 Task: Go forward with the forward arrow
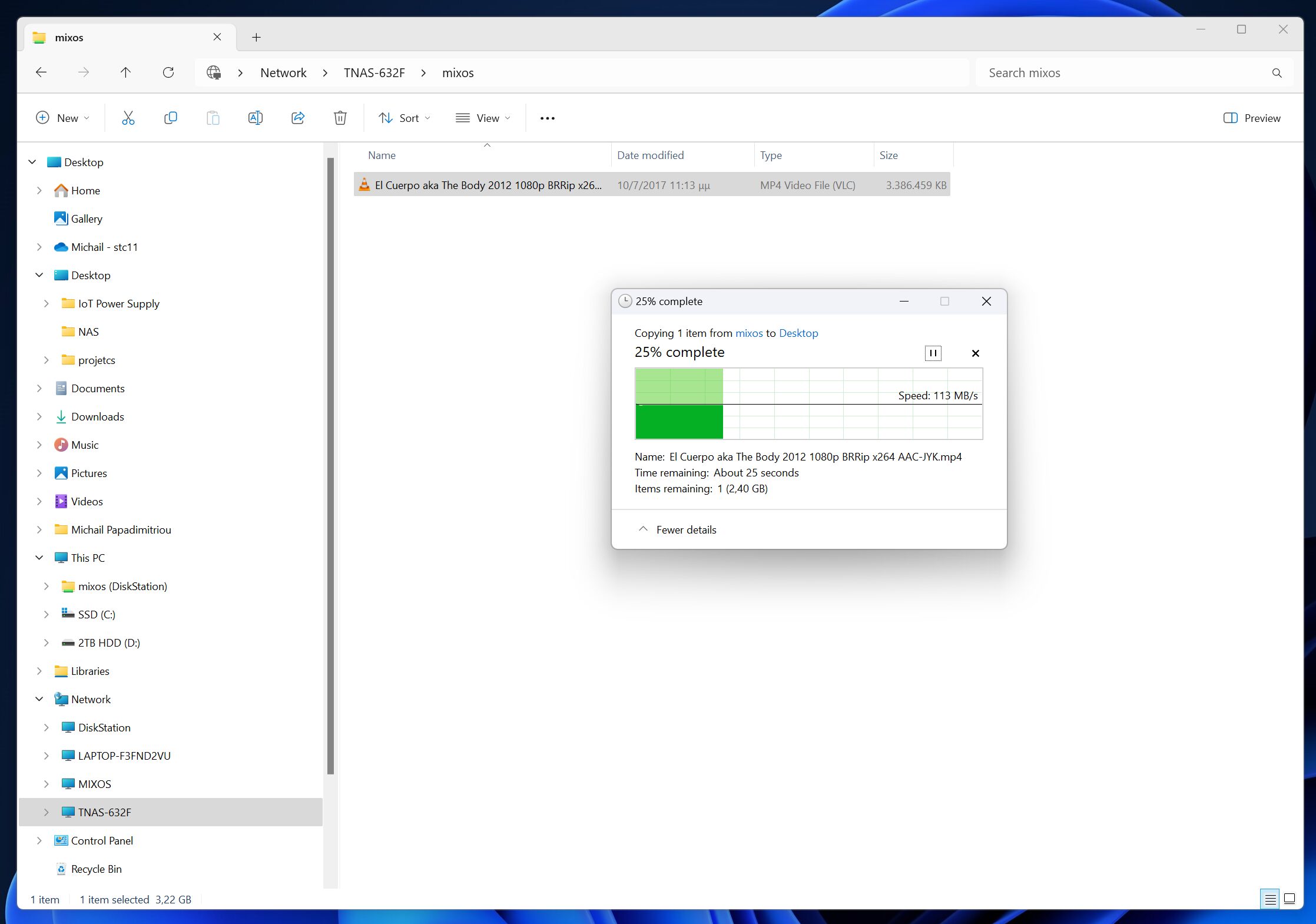click(x=83, y=72)
